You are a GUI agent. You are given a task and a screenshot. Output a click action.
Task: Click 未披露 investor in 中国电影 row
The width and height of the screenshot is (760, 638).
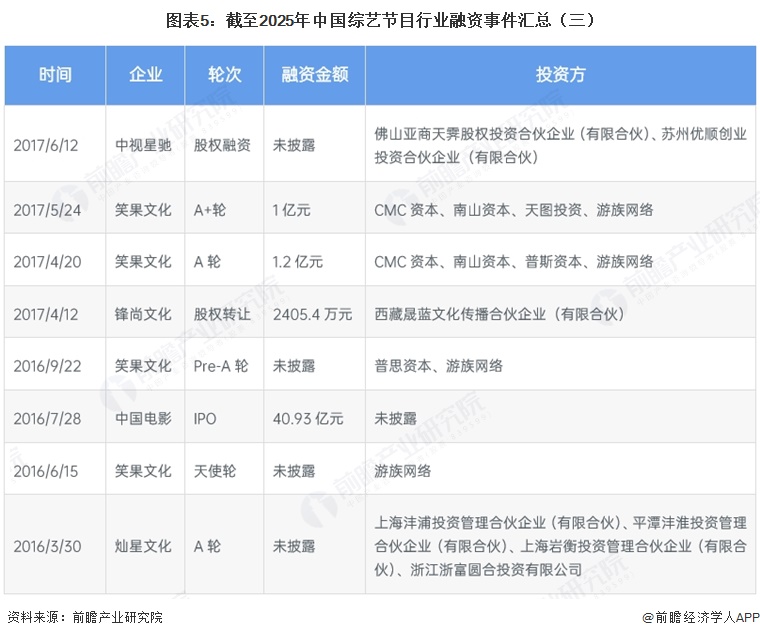click(395, 418)
